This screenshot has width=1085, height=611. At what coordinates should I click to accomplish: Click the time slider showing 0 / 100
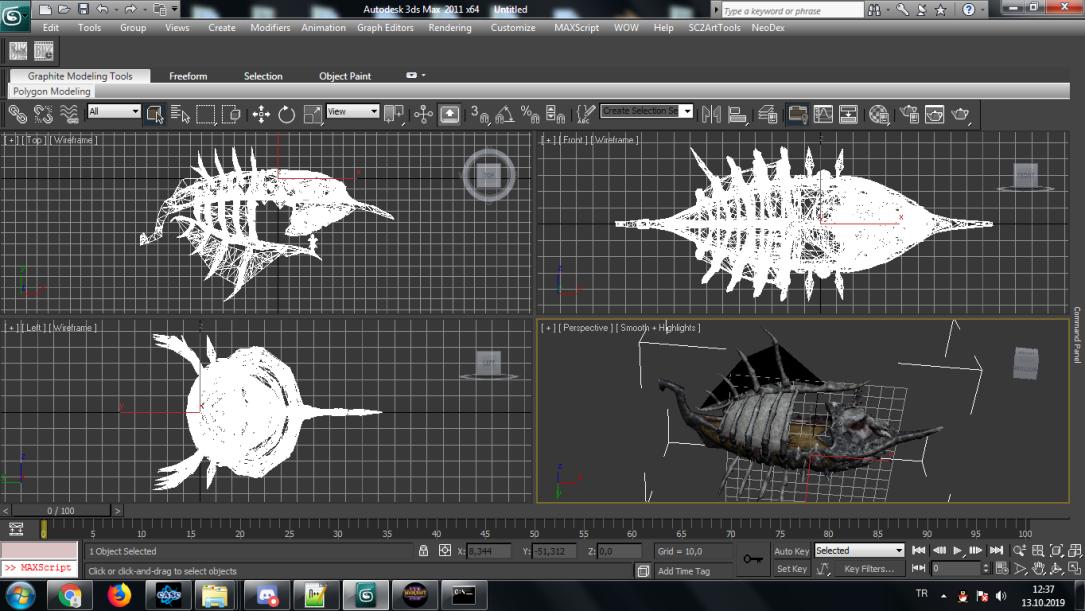coord(60,511)
